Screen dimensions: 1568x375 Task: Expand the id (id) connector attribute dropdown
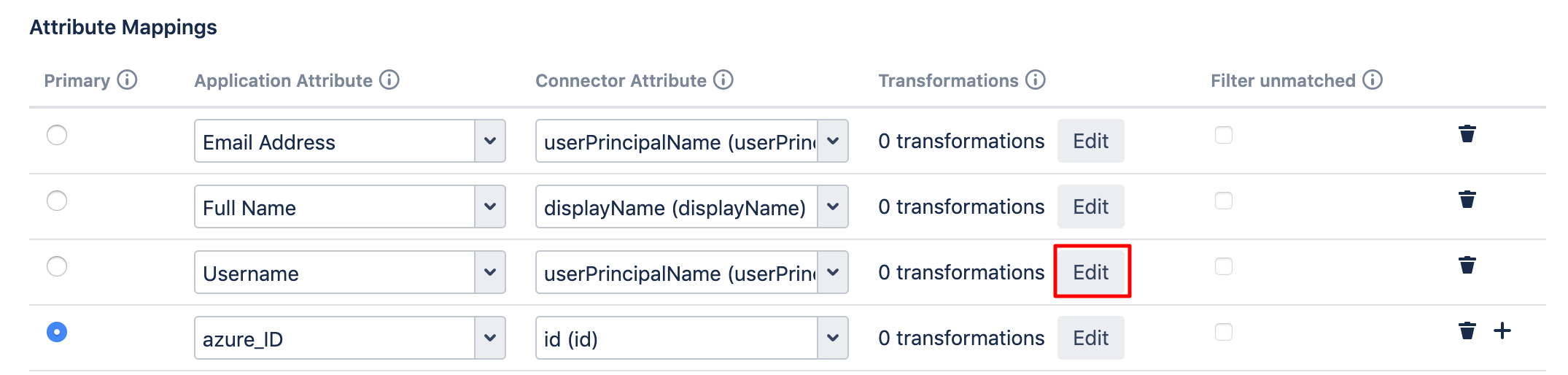(x=691, y=338)
